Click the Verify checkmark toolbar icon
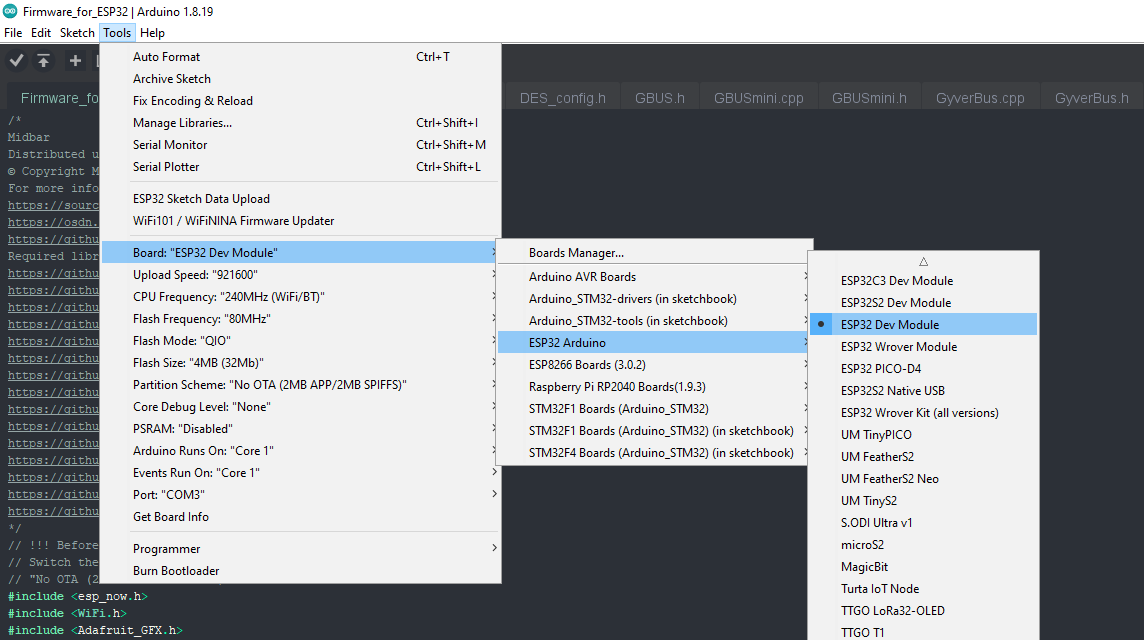1144x640 pixels. point(16,61)
